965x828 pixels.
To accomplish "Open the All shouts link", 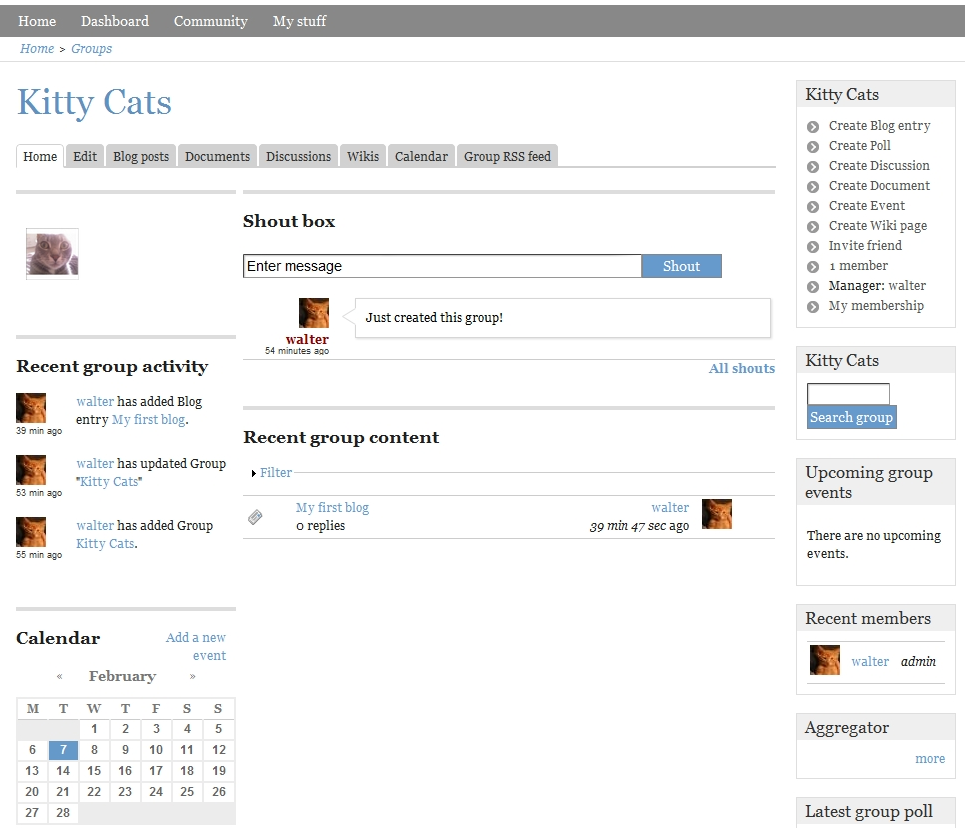I will point(742,368).
